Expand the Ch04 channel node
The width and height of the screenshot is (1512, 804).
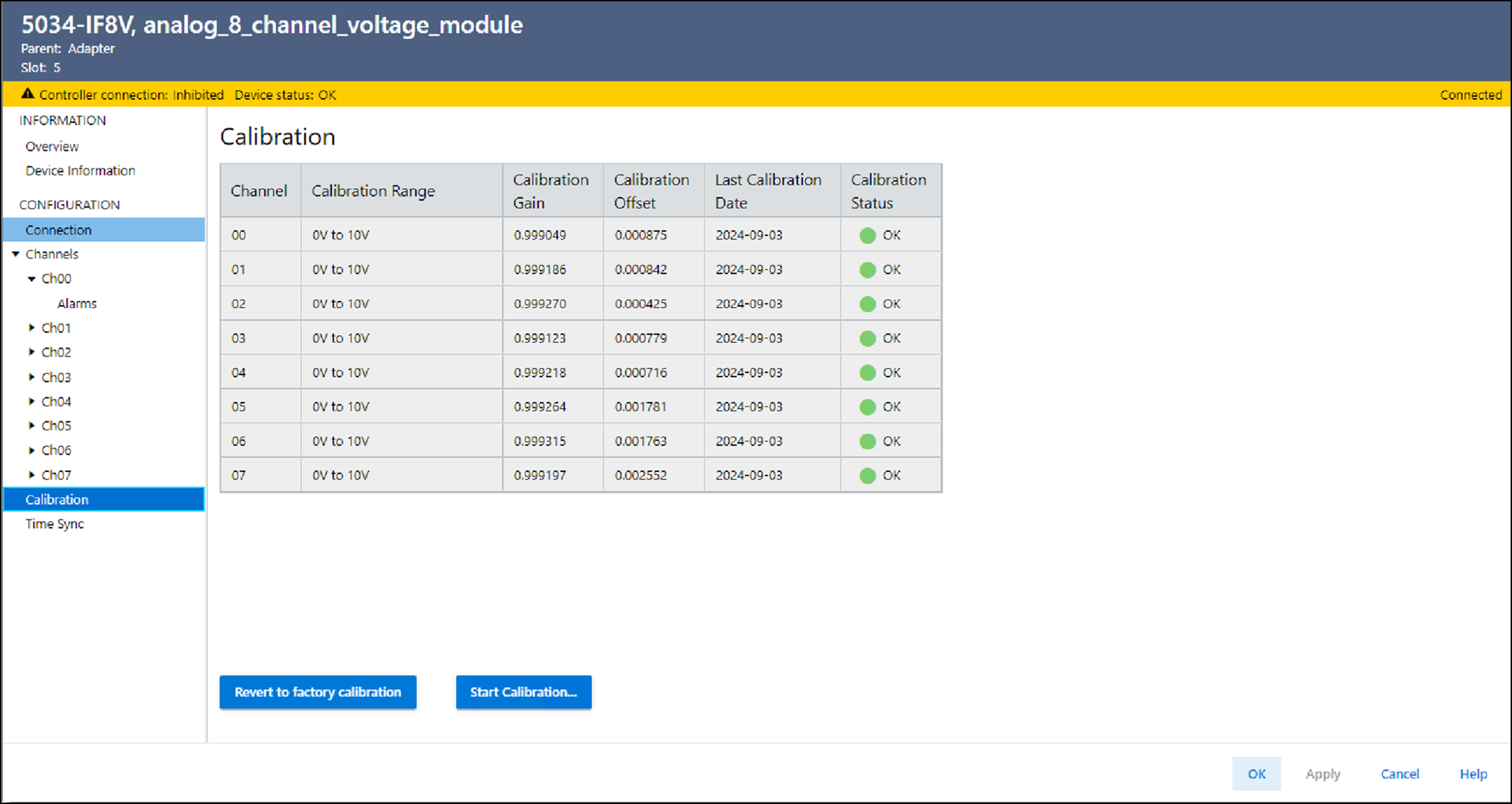tap(31, 402)
